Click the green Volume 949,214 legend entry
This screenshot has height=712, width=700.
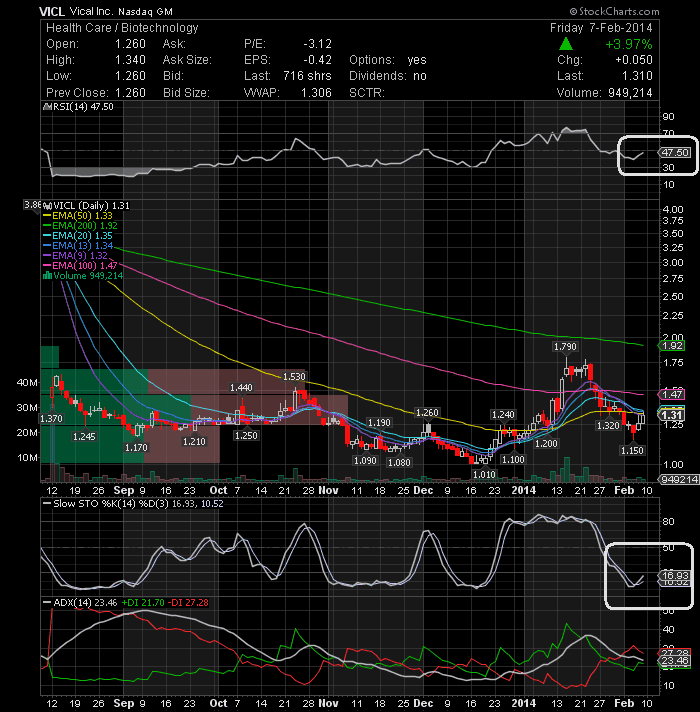click(83, 276)
